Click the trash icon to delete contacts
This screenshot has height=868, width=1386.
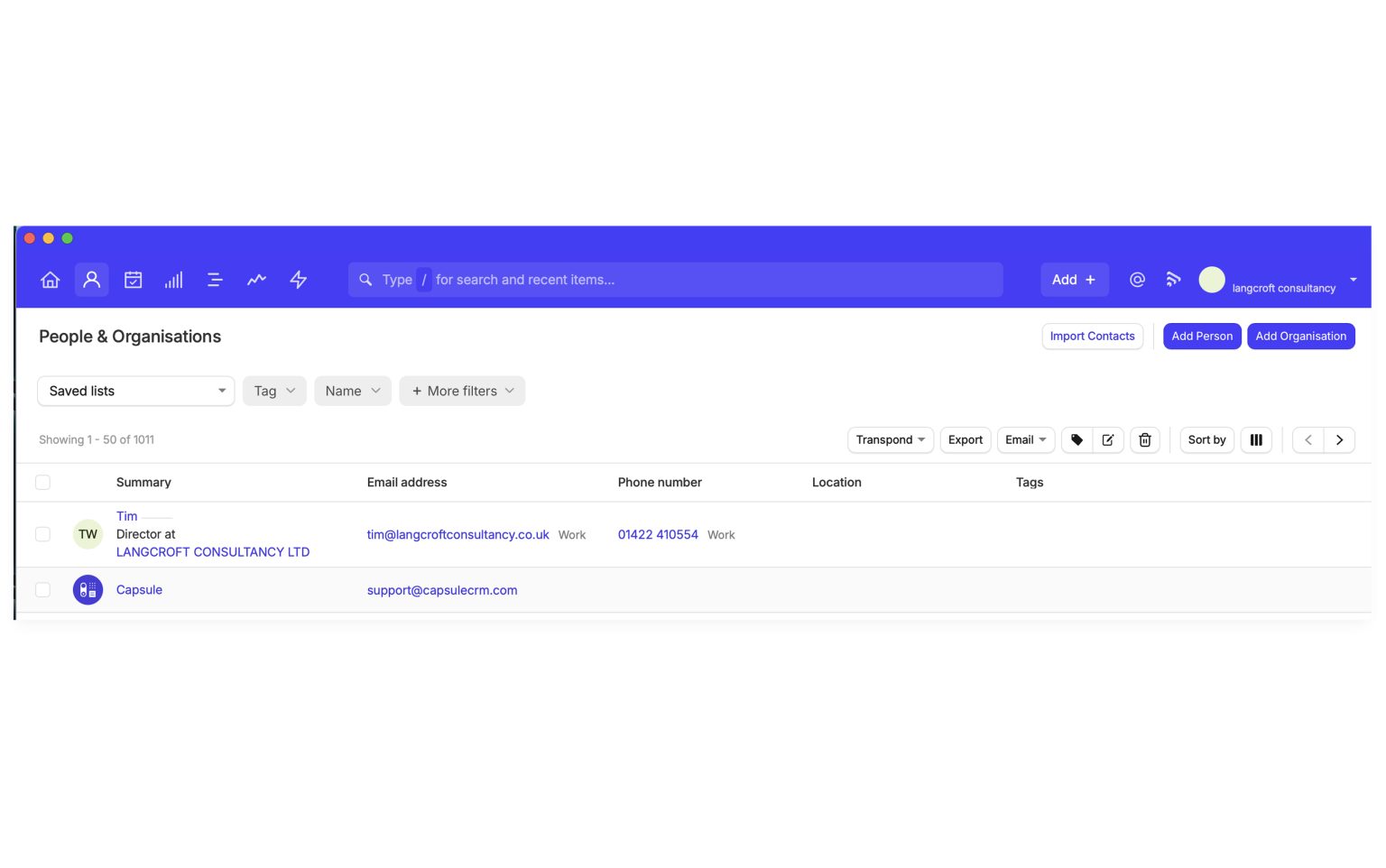click(1144, 439)
